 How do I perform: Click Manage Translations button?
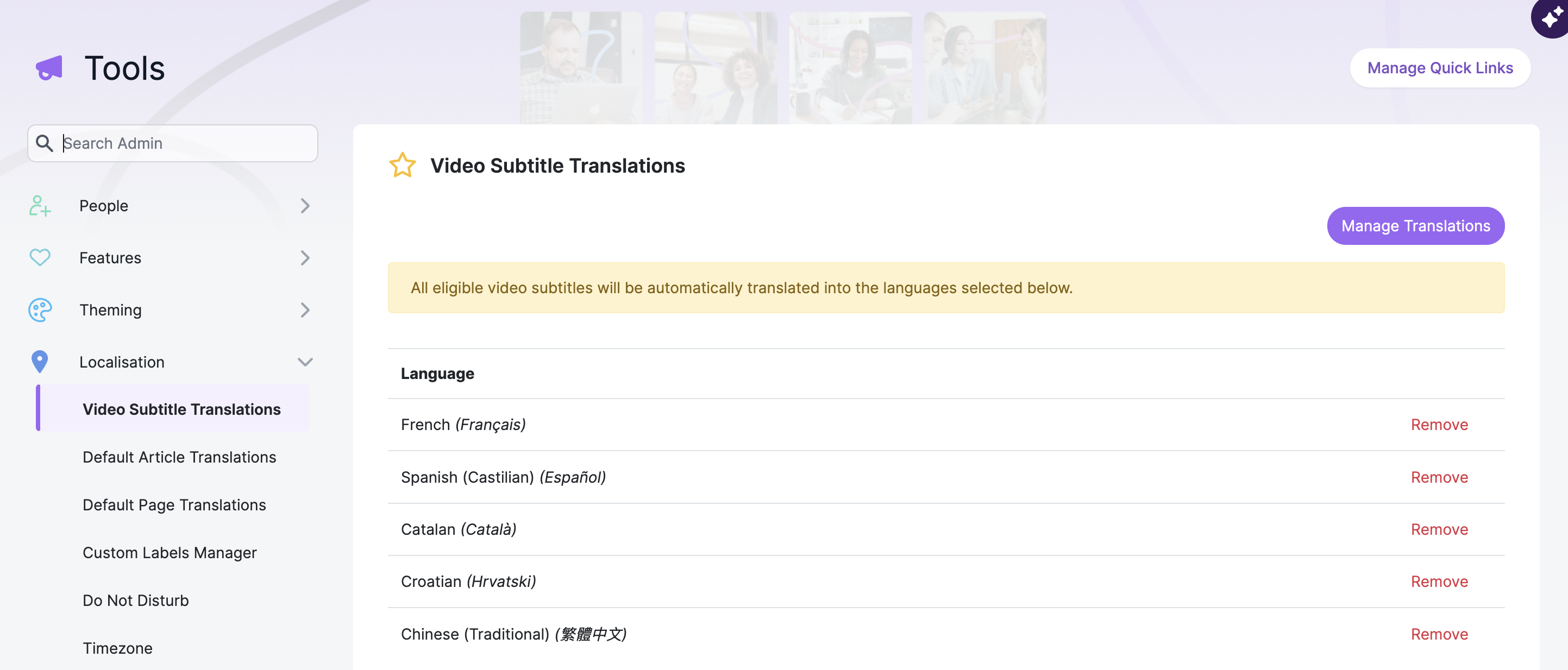[1416, 226]
